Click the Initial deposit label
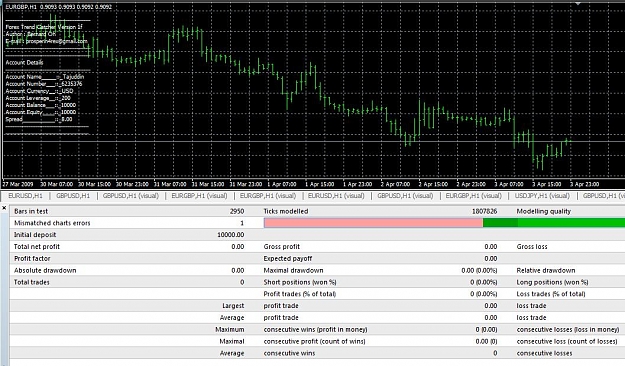This screenshot has width=625, height=366. pyautogui.click(x=35, y=235)
